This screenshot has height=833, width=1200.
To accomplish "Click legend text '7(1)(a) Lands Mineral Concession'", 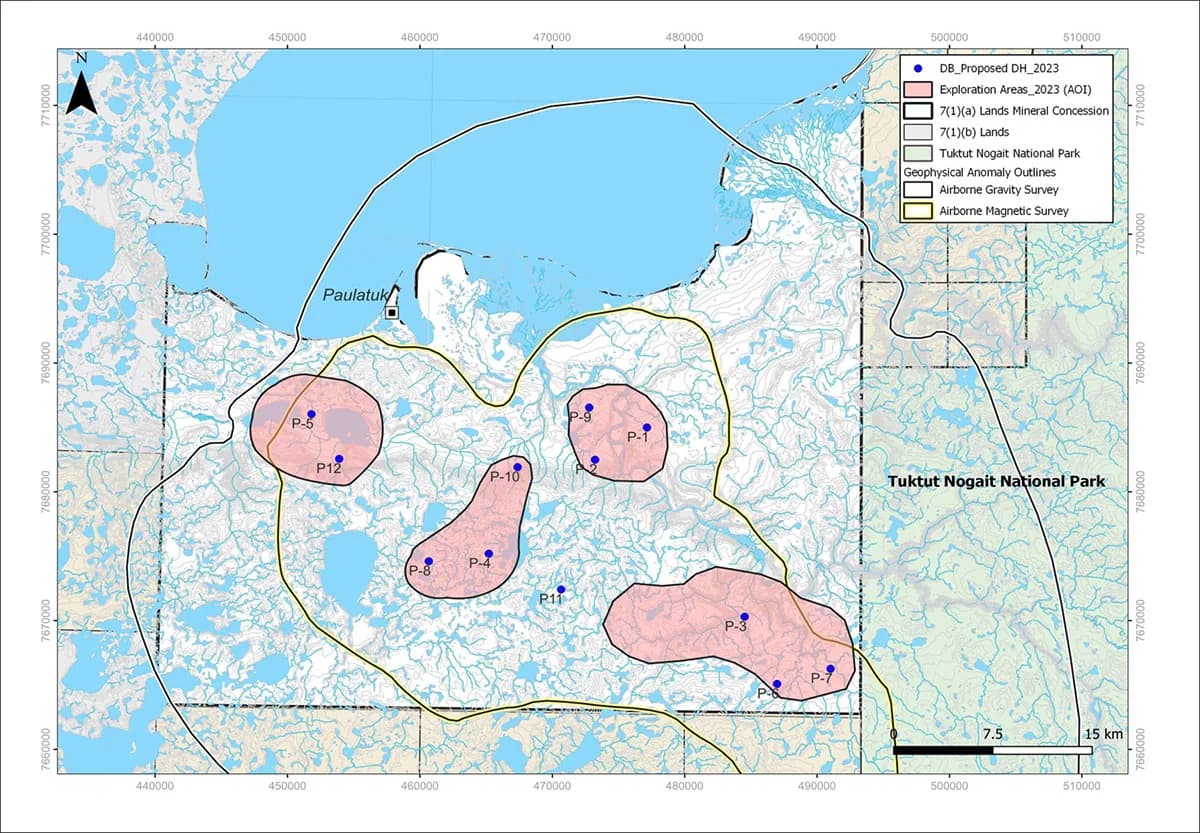I will (x=1025, y=111).
